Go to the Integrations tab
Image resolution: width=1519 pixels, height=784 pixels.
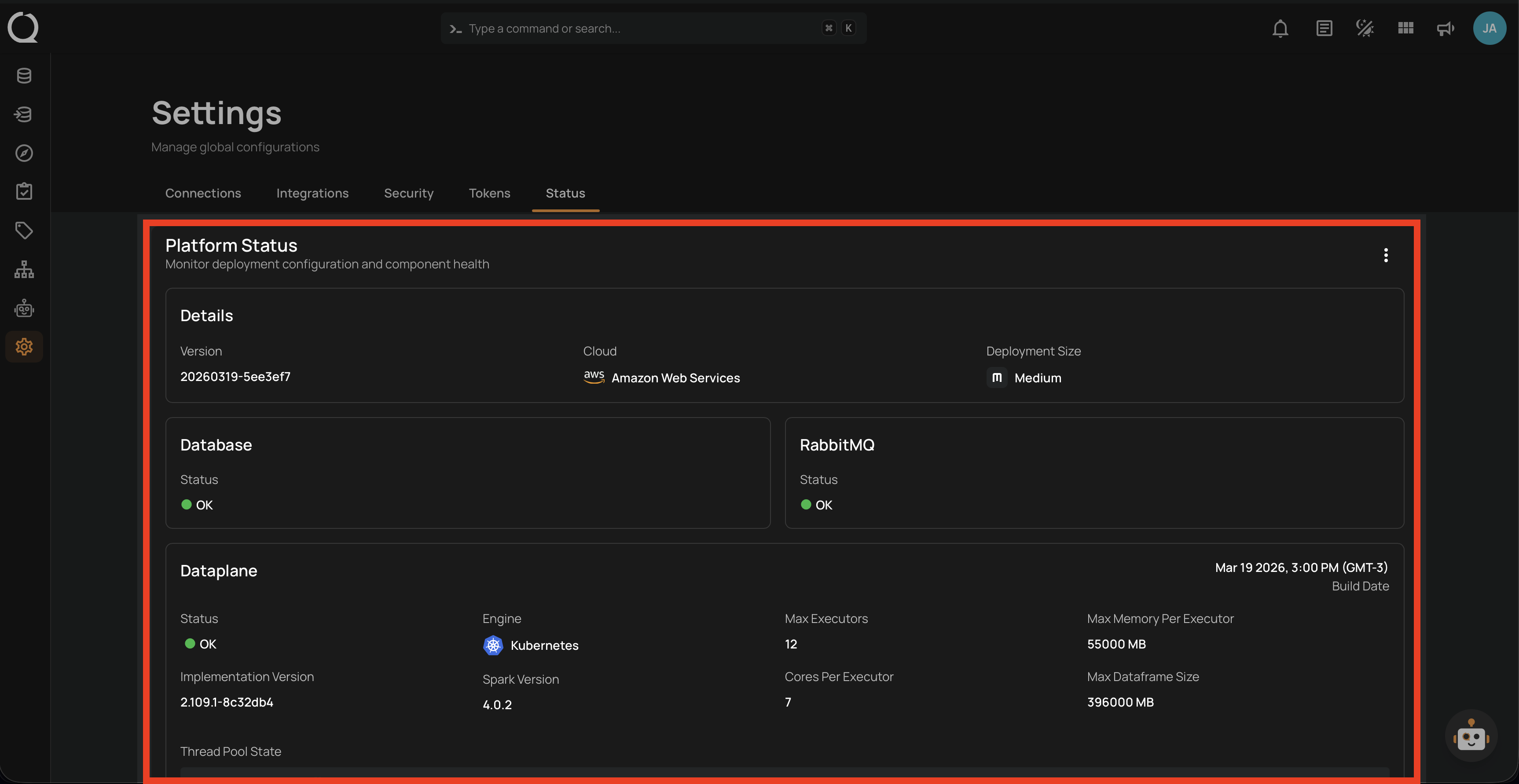coord(312,193)
